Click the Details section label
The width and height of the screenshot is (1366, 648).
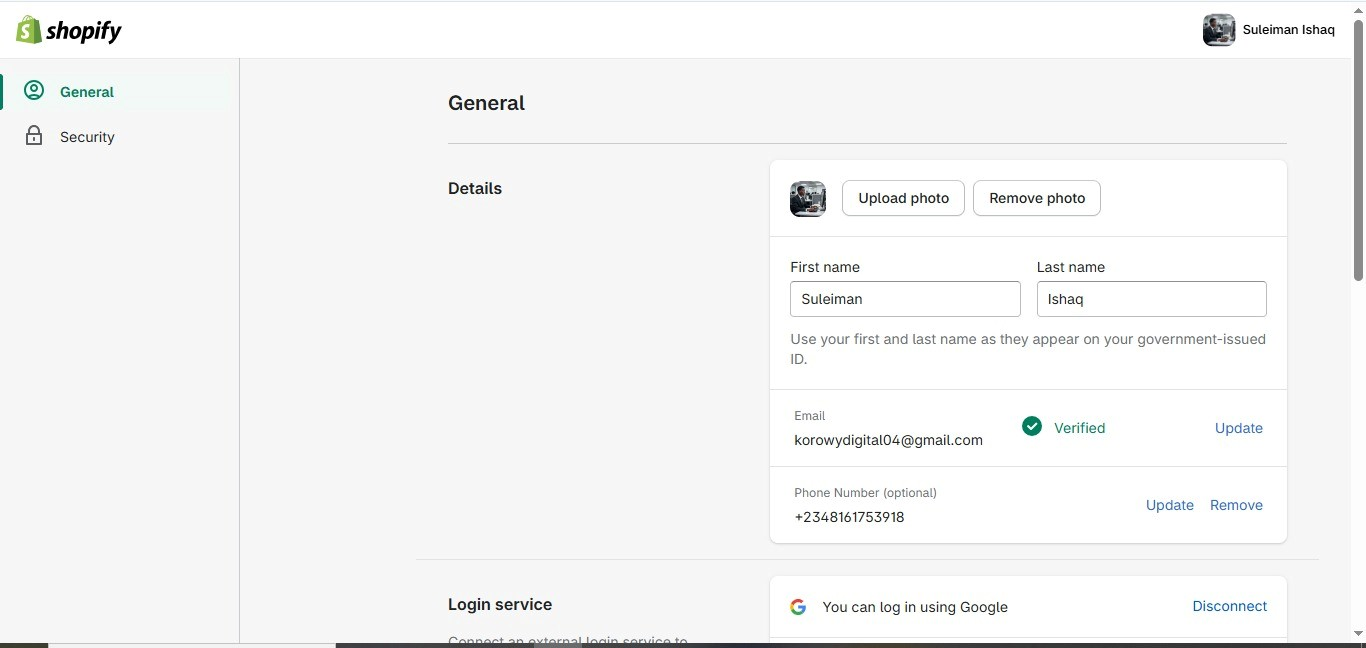(475, 188)
